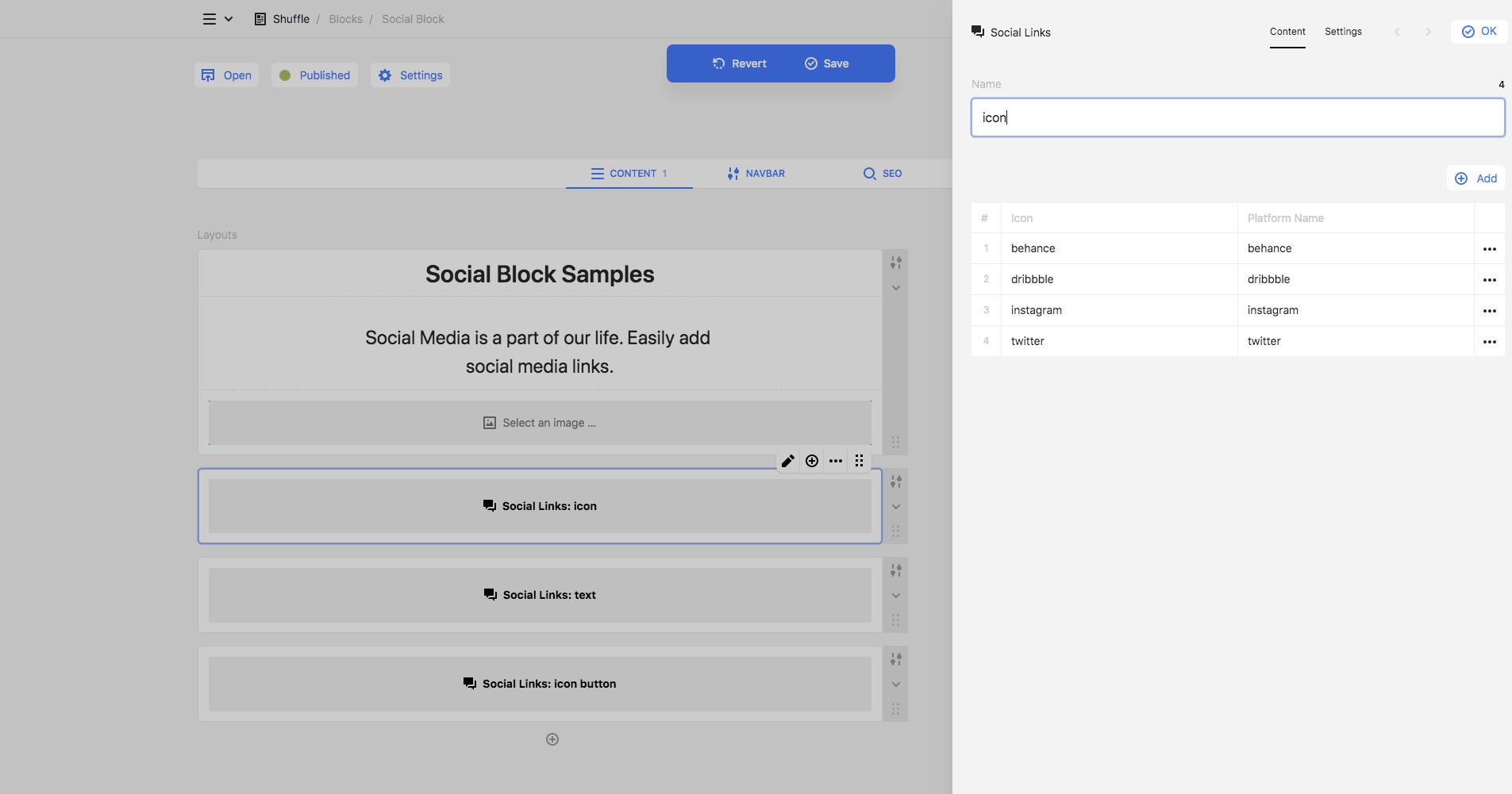The height and width of the screenshot is (794, 1512).
Task: Open the SEO tab
Action: (x=882, y=174)
